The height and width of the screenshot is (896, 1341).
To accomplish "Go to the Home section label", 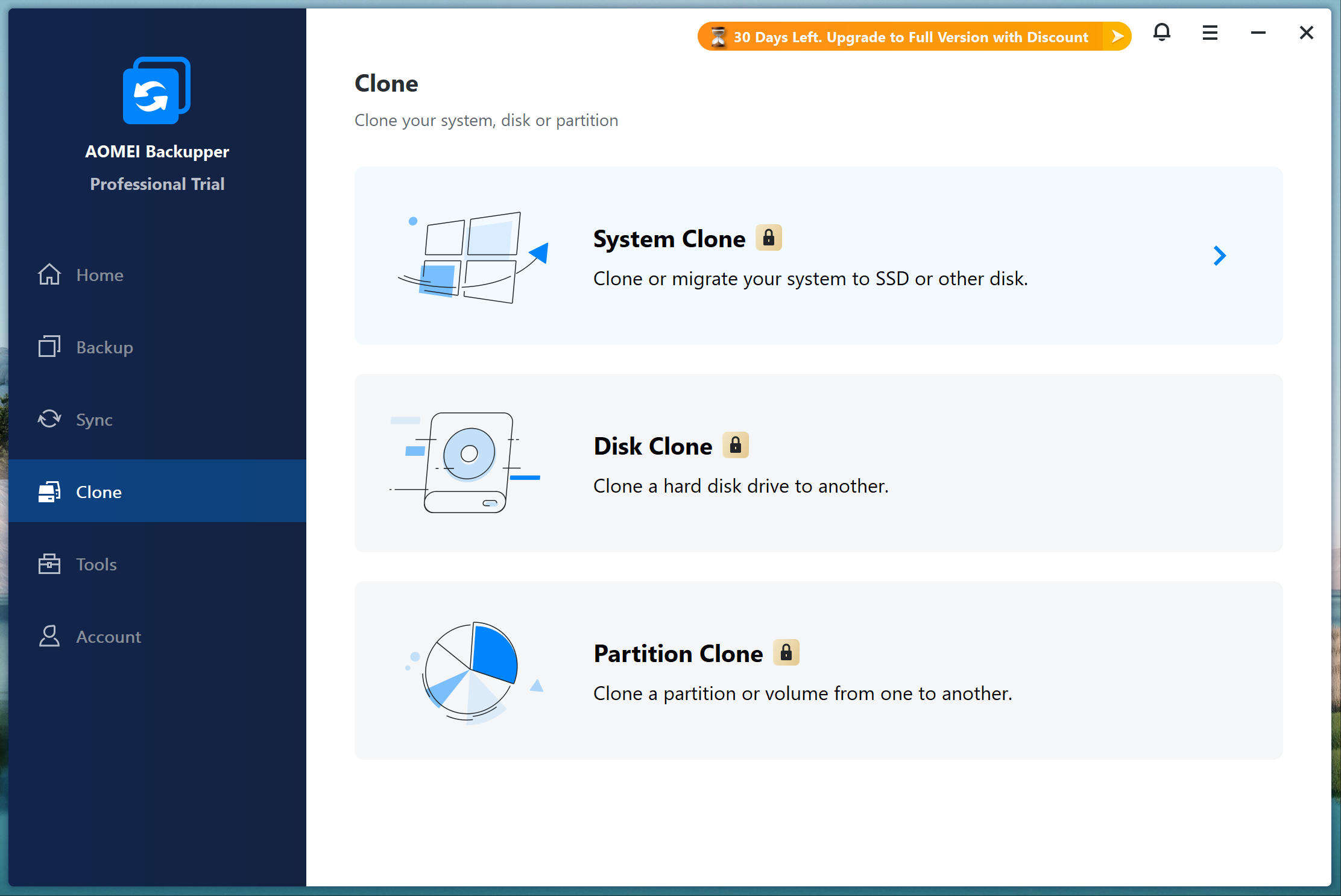I will 100,275.
